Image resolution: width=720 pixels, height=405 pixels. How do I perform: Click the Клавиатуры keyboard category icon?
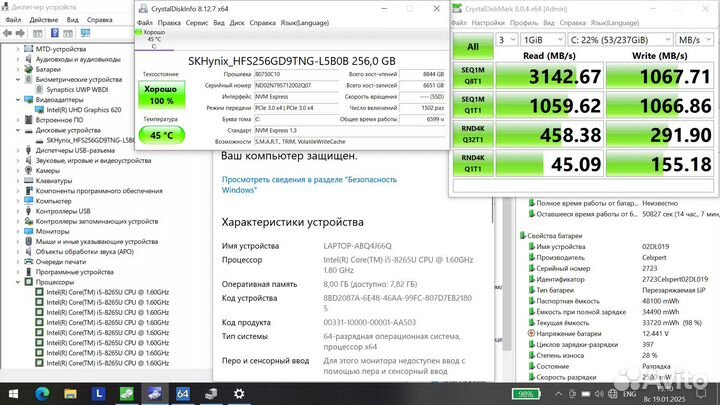tap(28, 180)
